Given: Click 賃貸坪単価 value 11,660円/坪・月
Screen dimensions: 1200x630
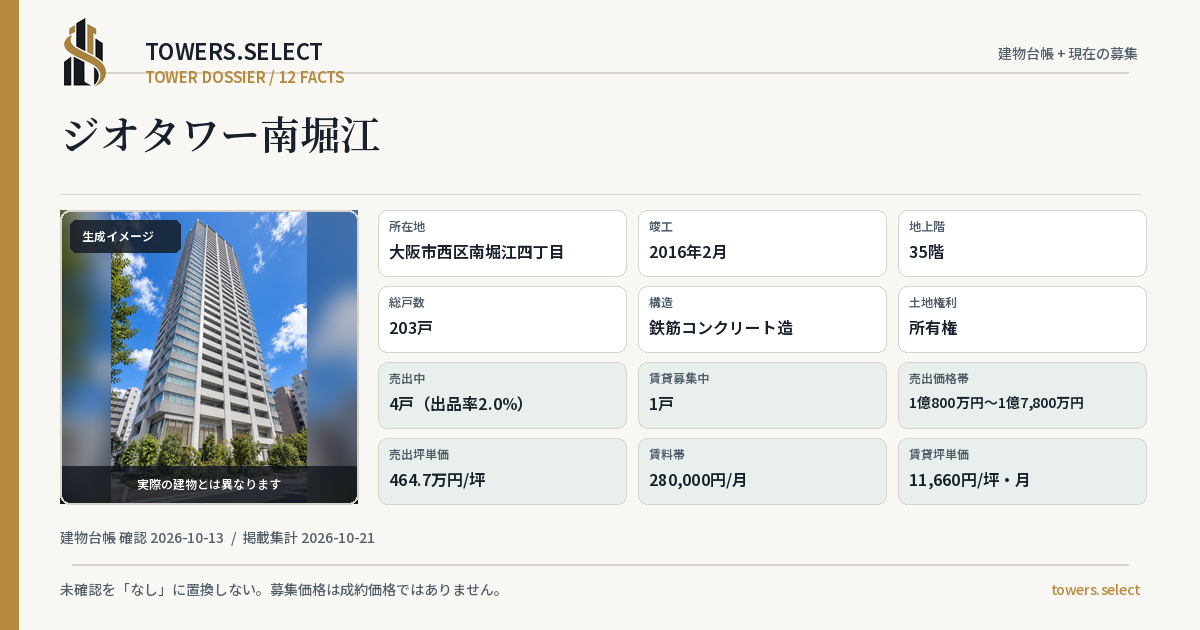Looking at the screenshot, I should (969, 480).
